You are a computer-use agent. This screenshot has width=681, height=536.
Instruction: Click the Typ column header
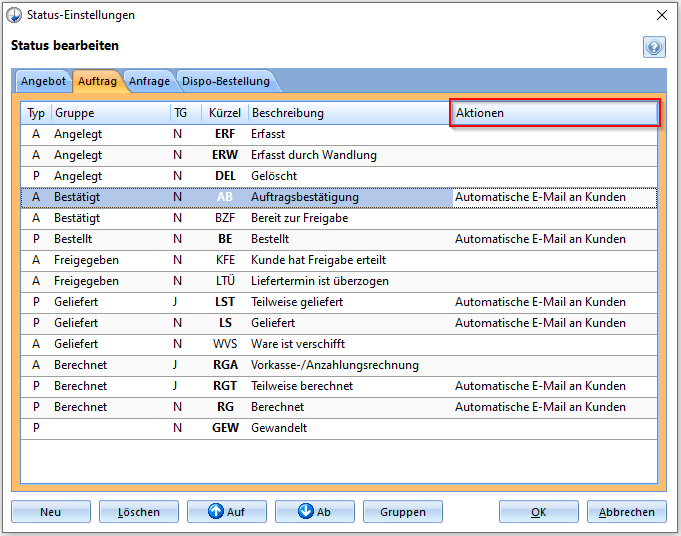coord(36,113)
